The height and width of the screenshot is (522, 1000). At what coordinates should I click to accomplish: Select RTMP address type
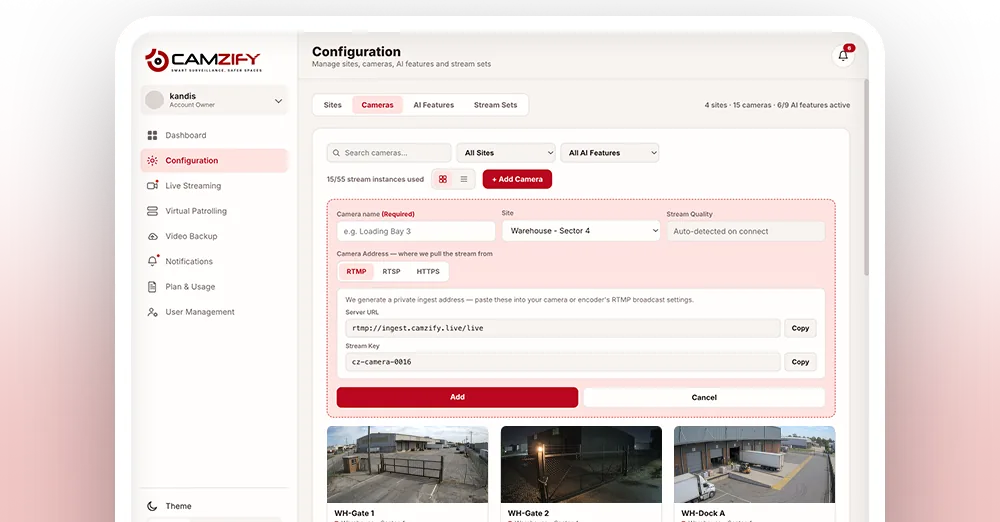(357, 272)
